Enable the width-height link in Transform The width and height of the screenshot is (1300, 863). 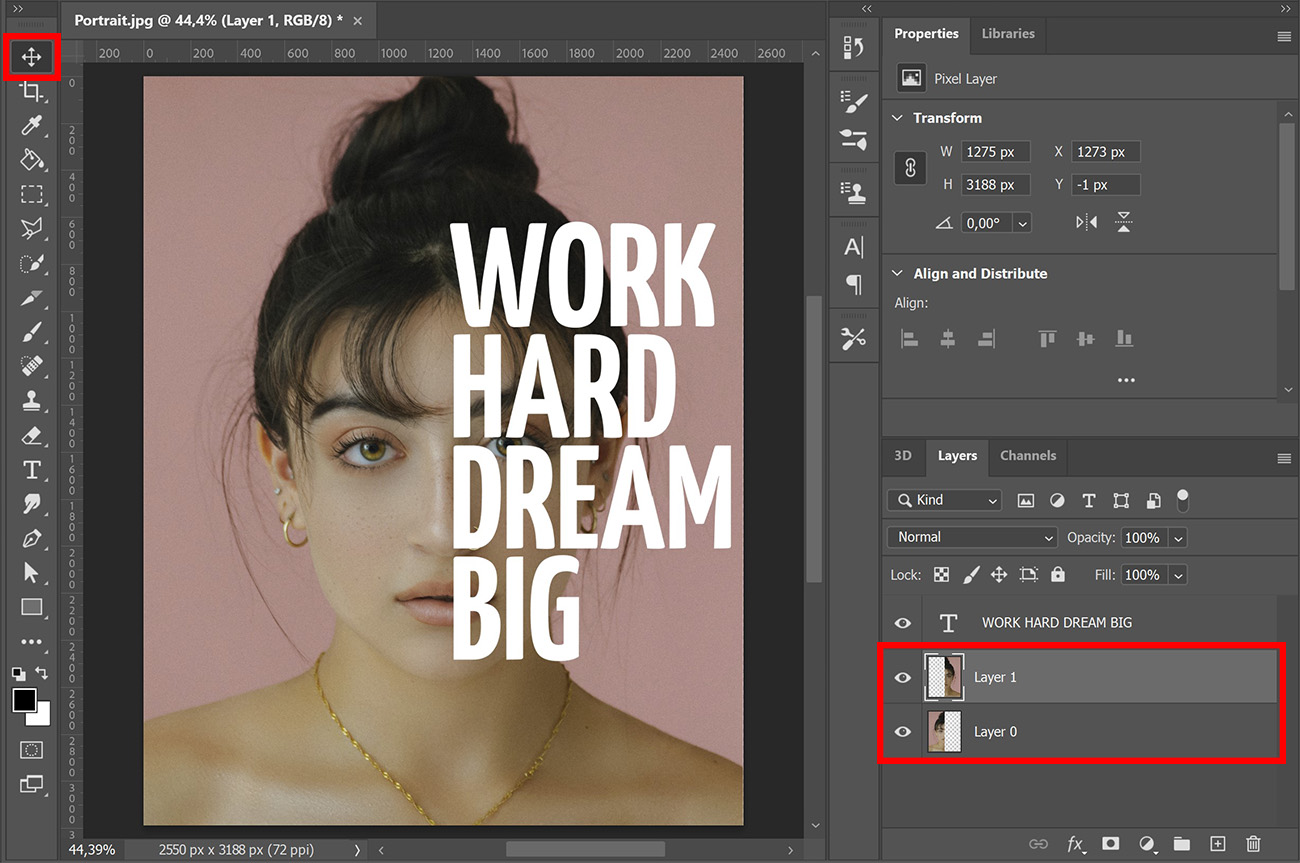pyautogui.click(x=909, y=168)
